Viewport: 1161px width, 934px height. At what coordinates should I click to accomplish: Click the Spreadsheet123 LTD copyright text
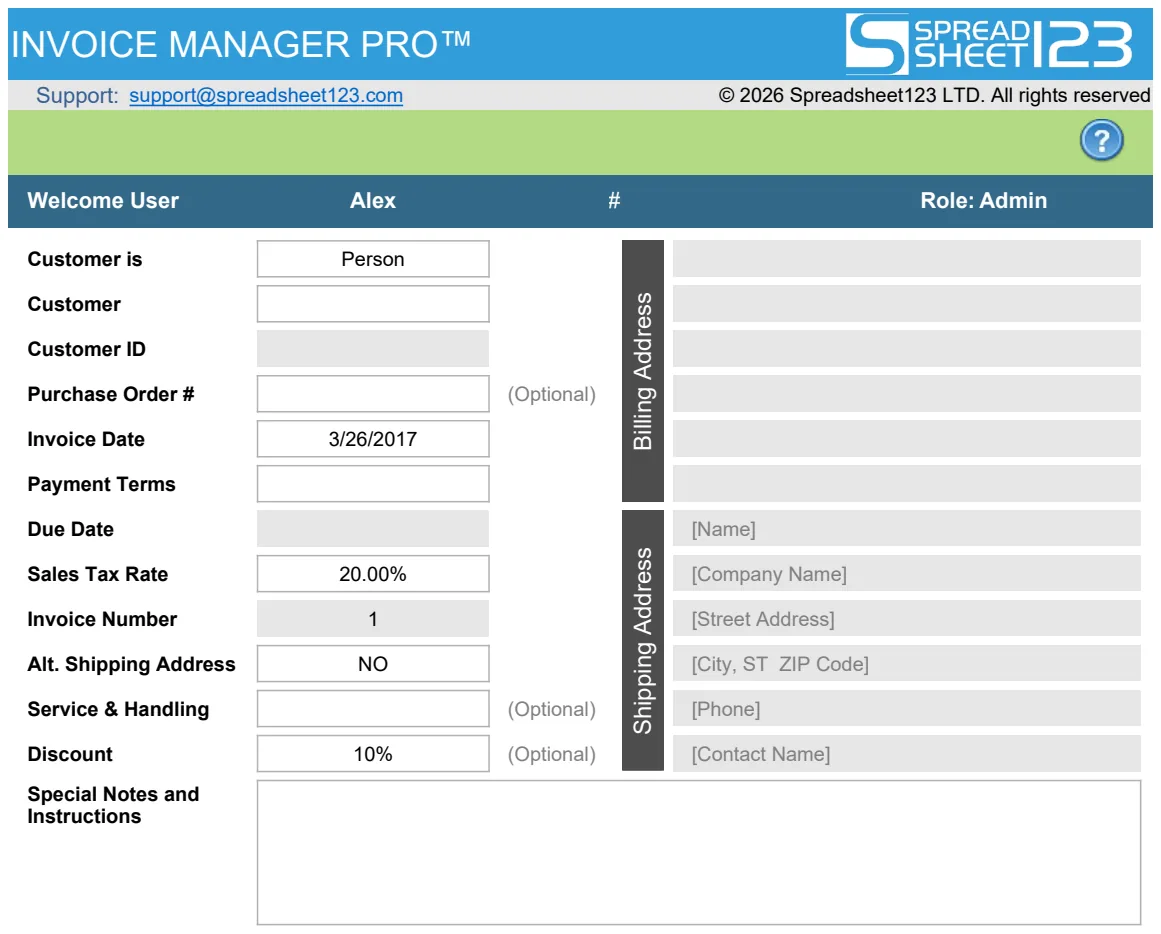tap(934, 96)
